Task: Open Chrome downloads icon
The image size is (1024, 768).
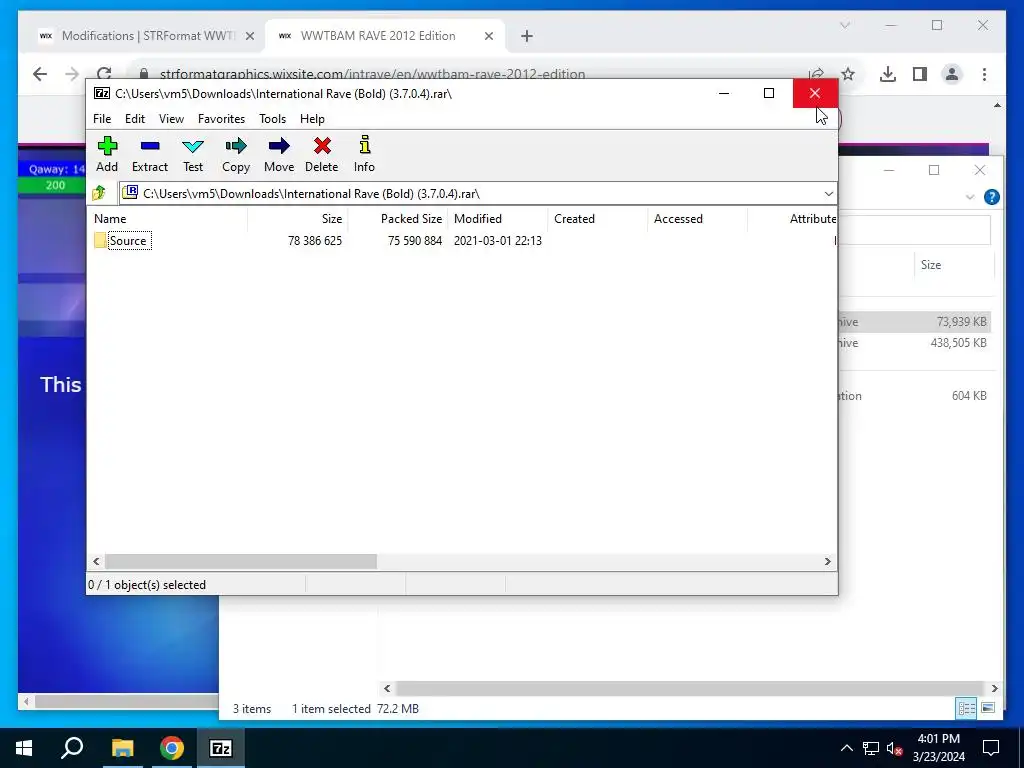Action: (x=888, y=74)
